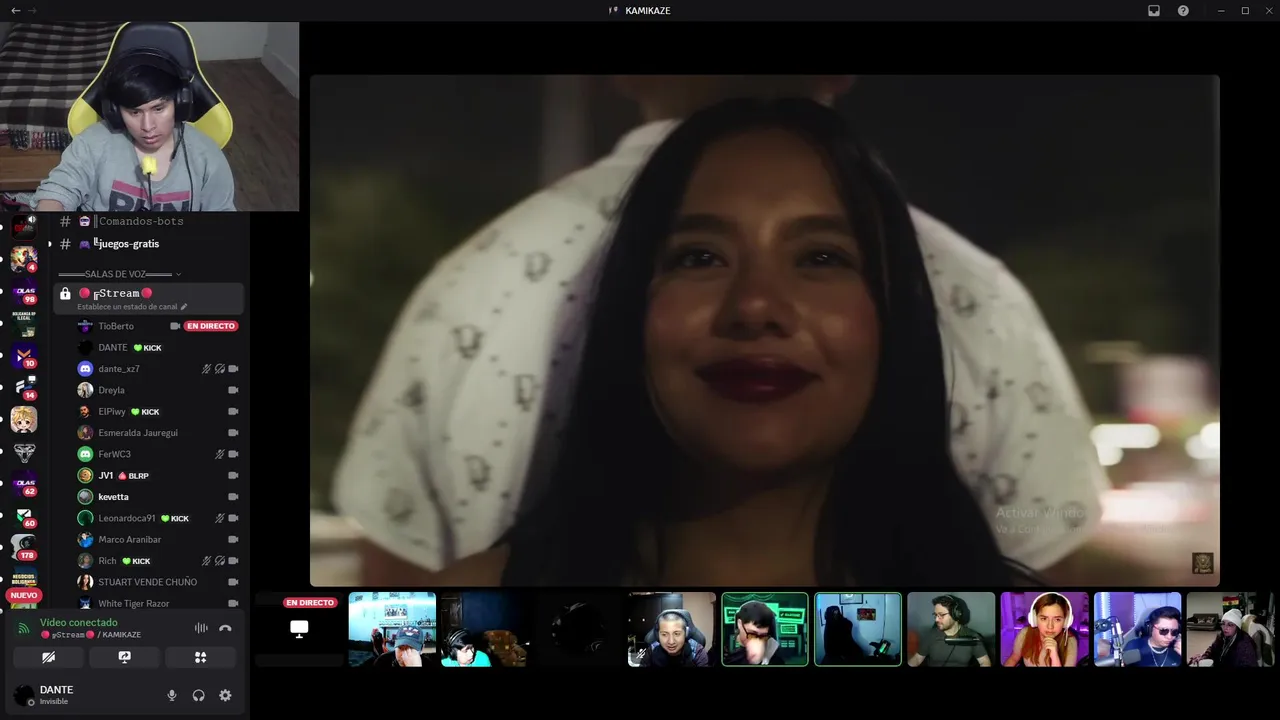Screen dimensions: 1280x720
Task: Click camera icon on kevetta's row
Action: tap(233, 497)
